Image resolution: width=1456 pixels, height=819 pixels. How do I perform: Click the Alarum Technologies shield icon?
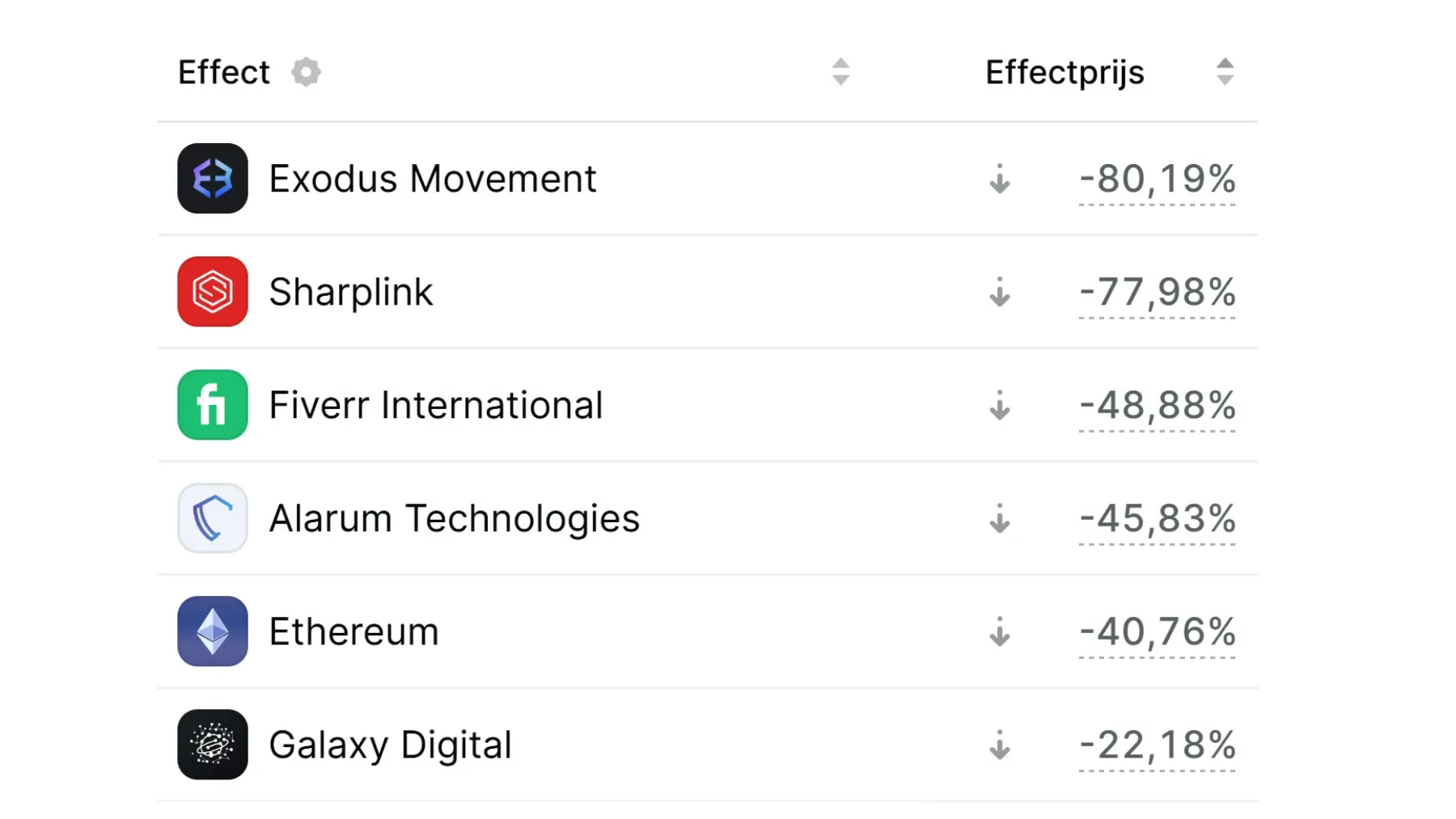[x=213, y=518]
